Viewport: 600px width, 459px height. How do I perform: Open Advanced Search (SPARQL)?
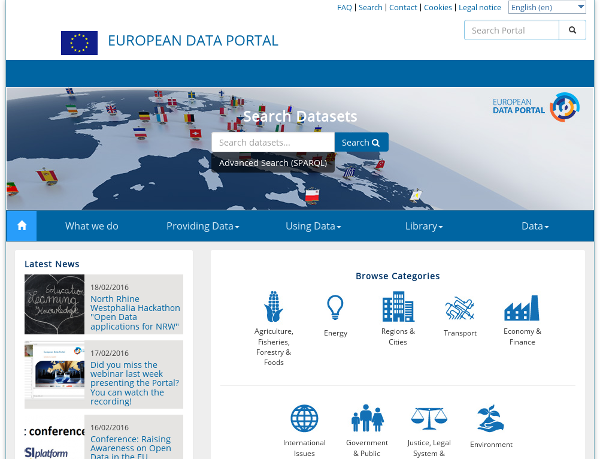[273, 163]
